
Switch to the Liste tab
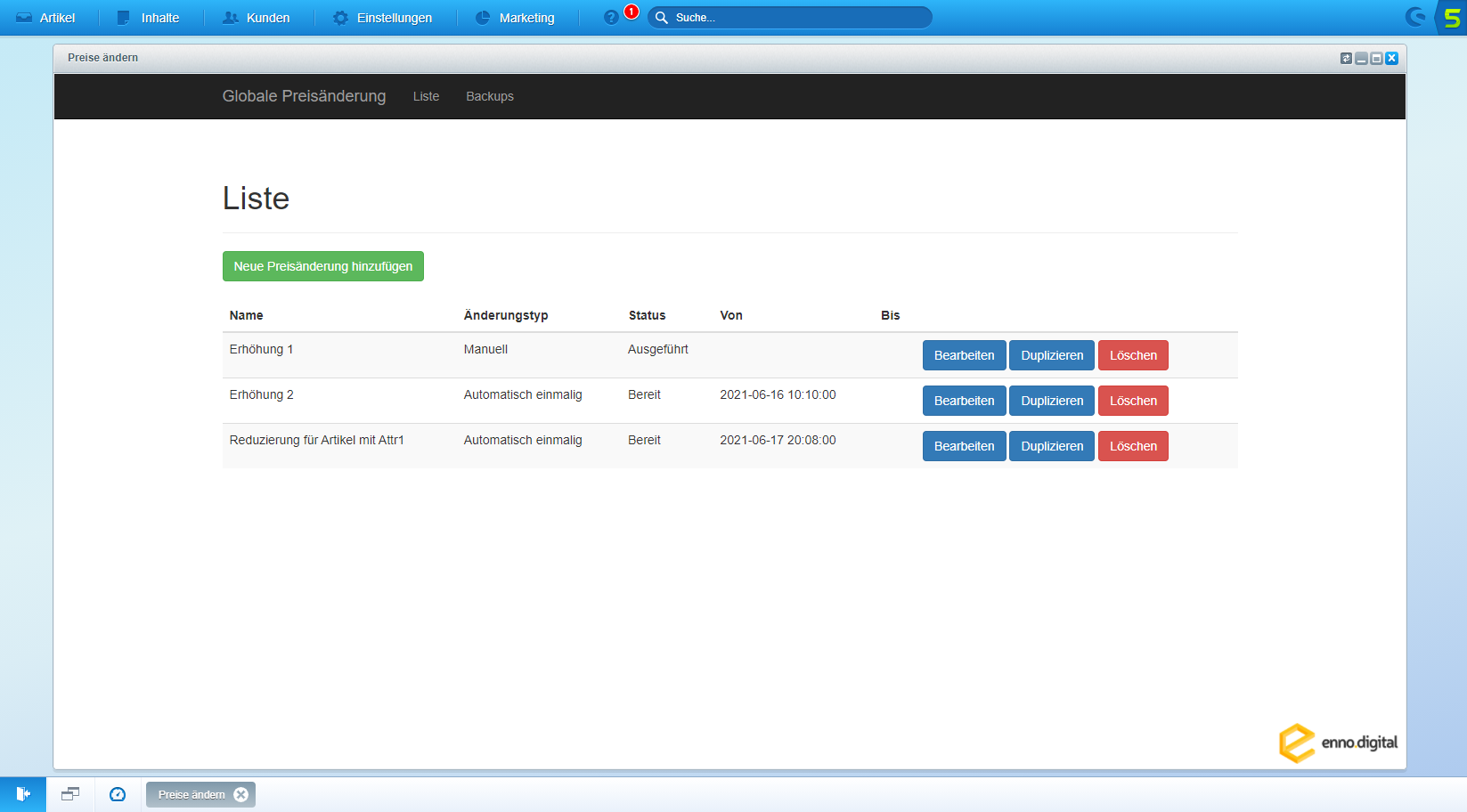click(426, 96)
